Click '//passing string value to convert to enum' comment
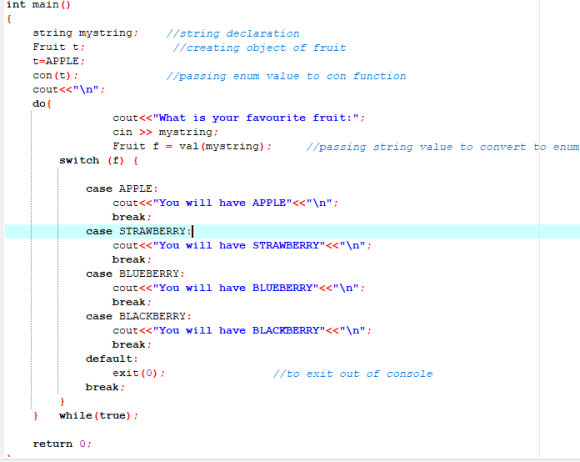Viewport: 580px width, 462px height. [442, 147]
